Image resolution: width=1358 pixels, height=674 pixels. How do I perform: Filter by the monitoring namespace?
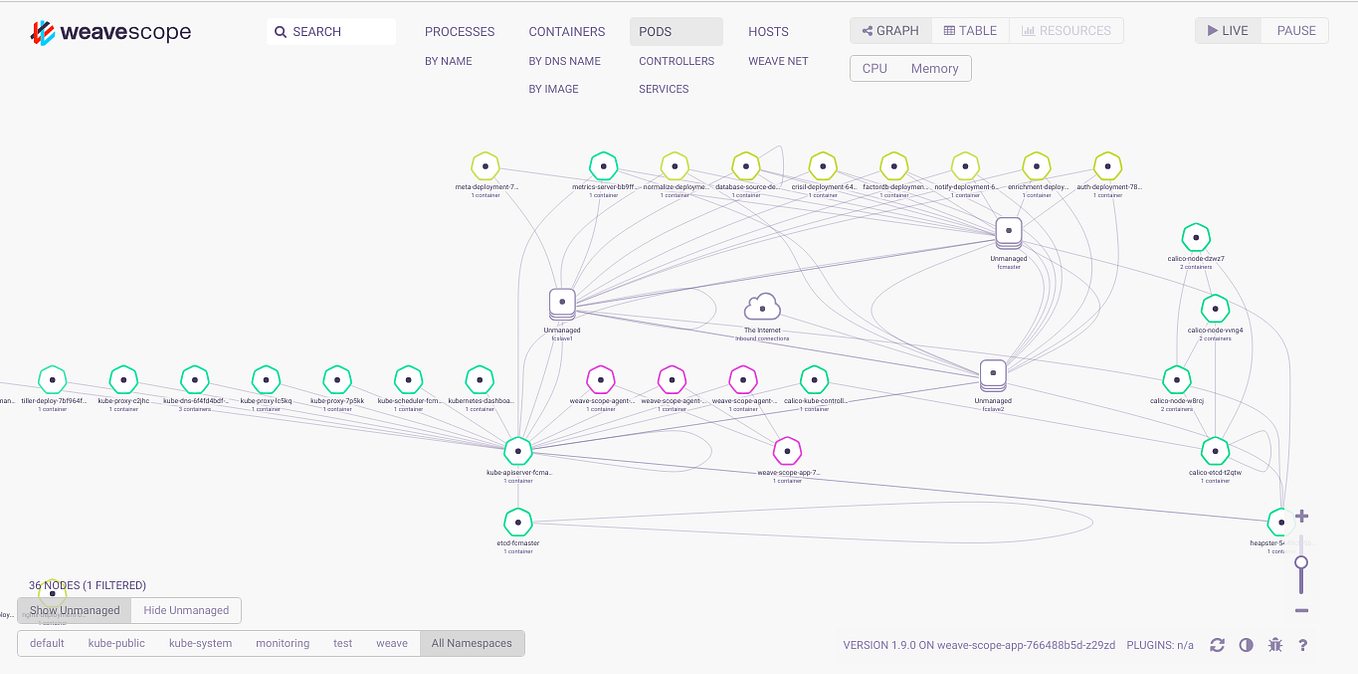point(282,644)
